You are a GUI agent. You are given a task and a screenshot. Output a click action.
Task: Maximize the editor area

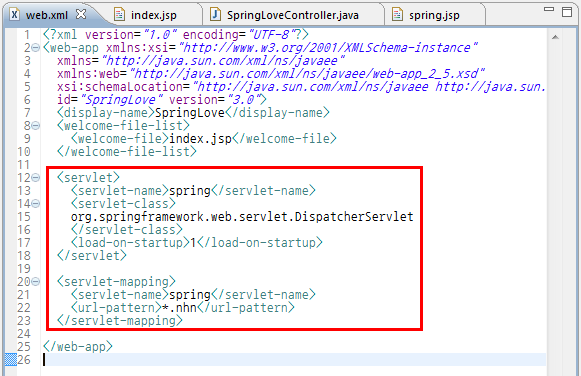(x=567, y=12)
